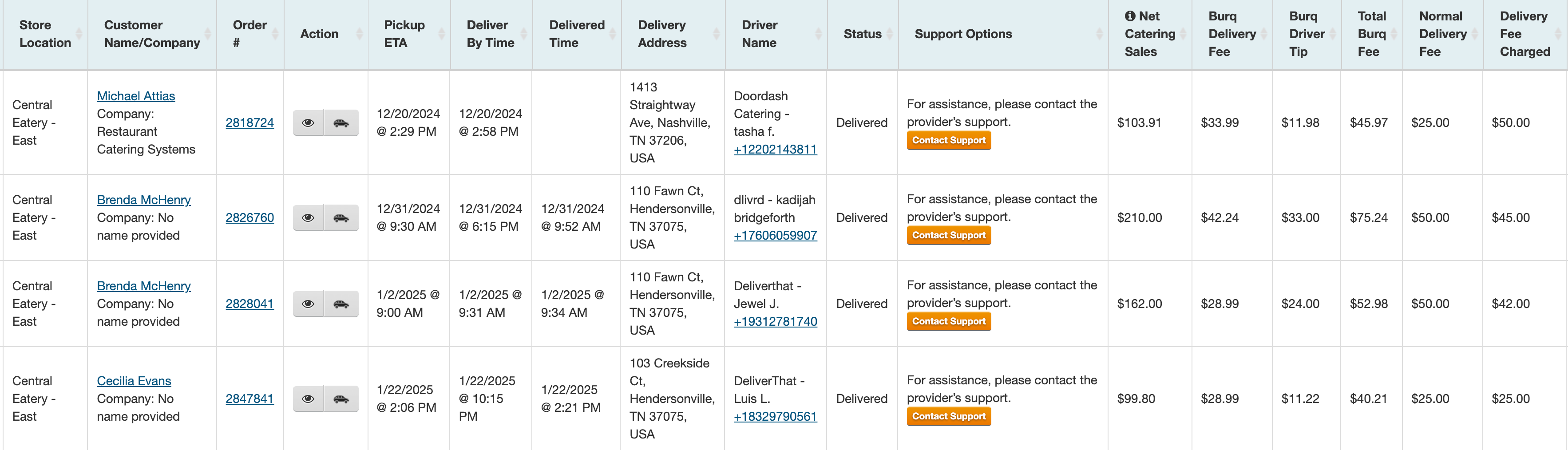Open order number 2847841
This screenshot has height=450, width=1568.
coord(249,399)
